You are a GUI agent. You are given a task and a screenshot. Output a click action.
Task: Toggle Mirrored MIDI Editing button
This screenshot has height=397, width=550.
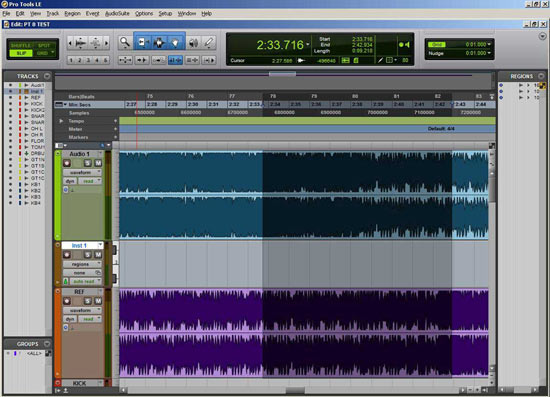pyautogui.click(x=159, y=60)
